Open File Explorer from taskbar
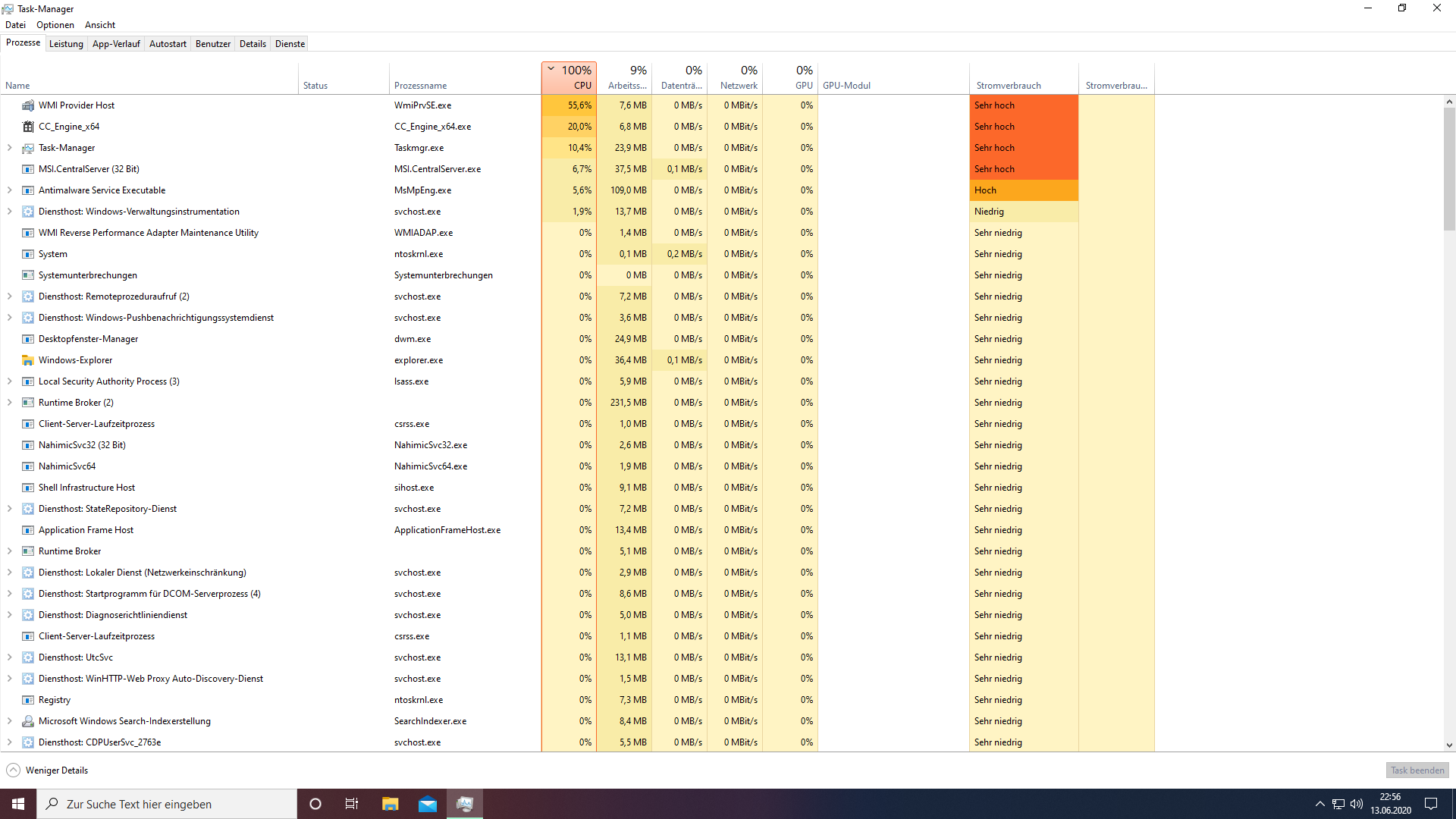This screenshot has width=1456, height=819. click(390, 804)
